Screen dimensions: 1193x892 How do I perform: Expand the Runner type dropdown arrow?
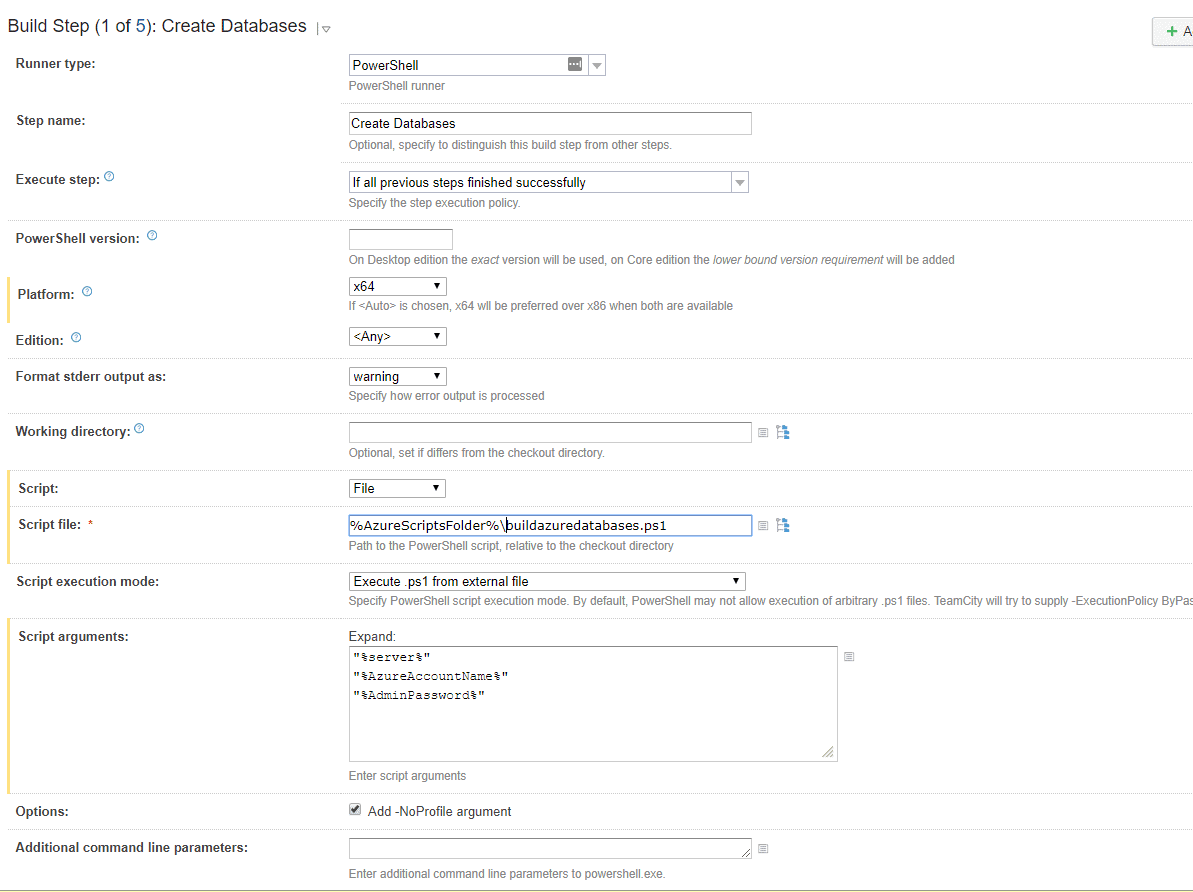tap(597, 65)
